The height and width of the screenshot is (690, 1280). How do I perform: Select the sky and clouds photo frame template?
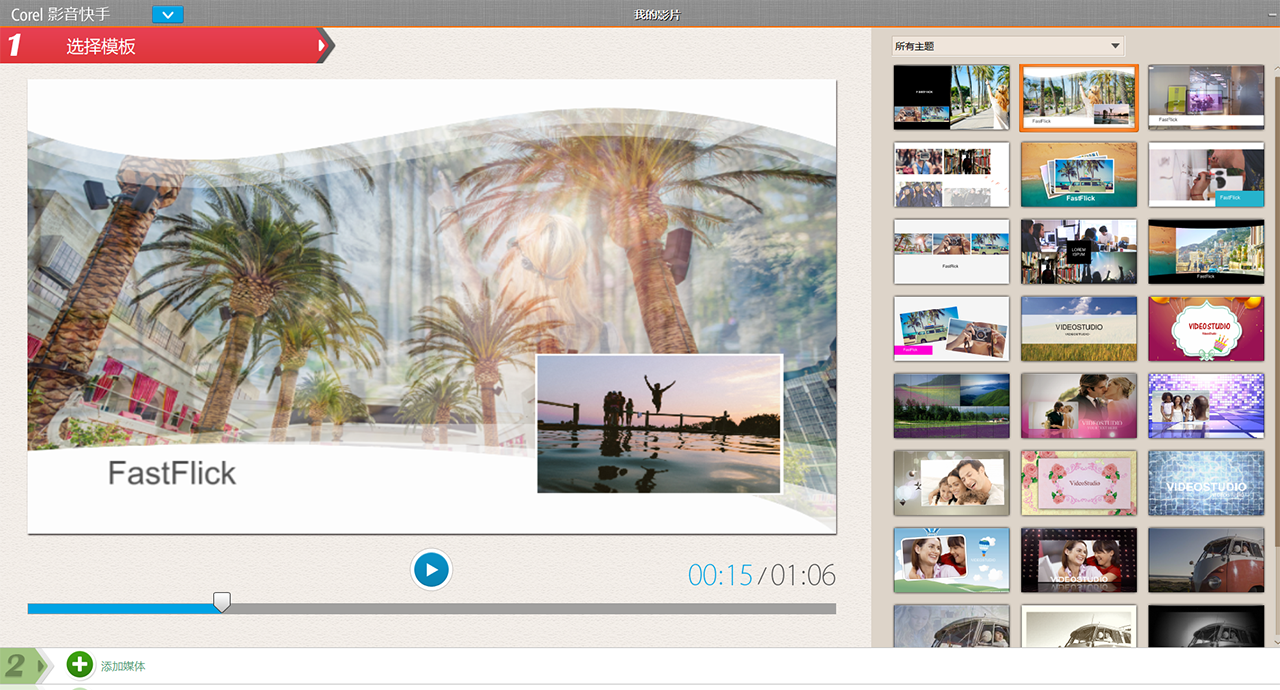pyautogui.click(x=951, y=560)
